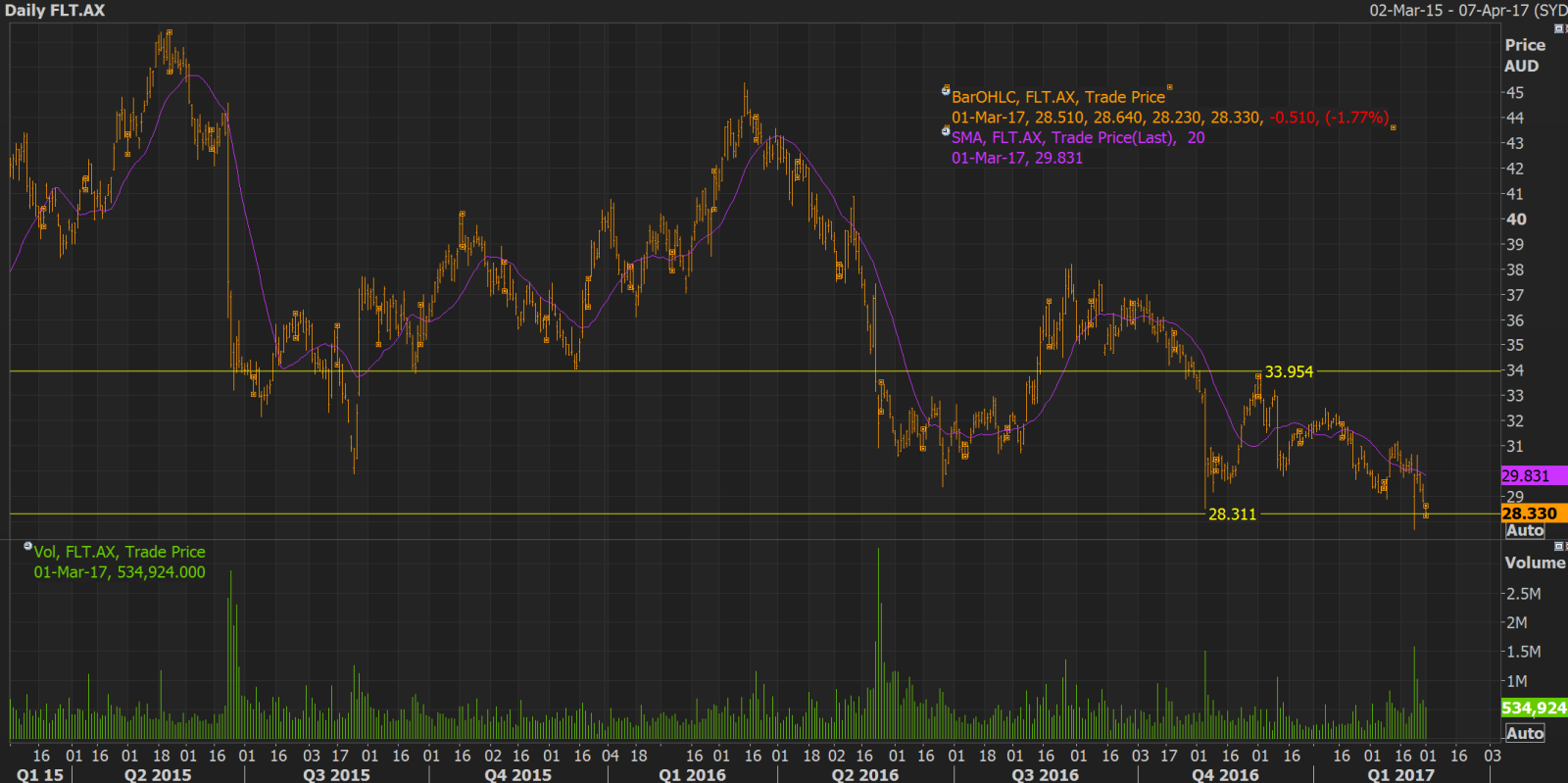Click the Q4 2015 time axis label
Image resolution: width=1568 pixels, height=783 pixels.
[x=517, y=774]
